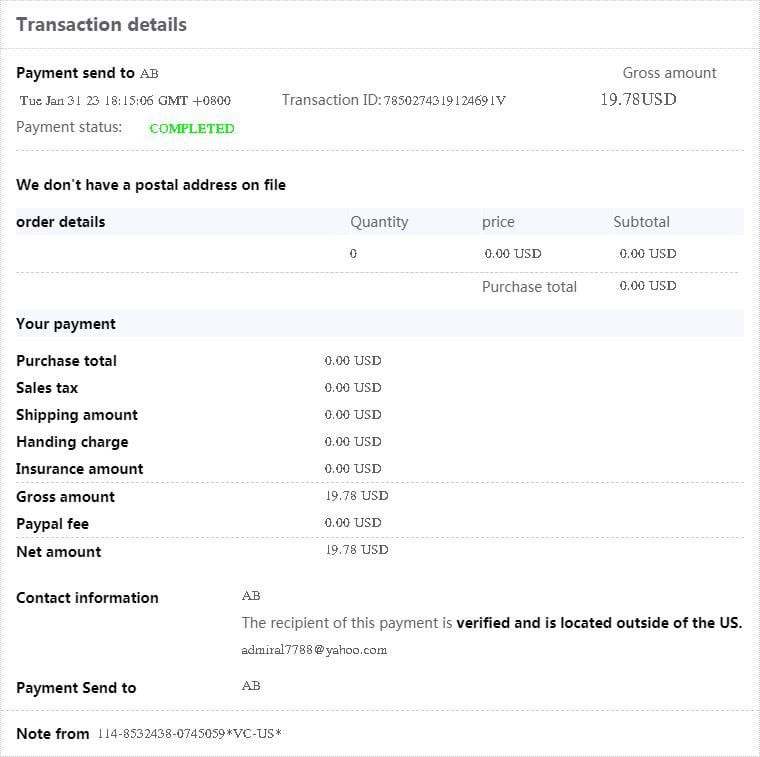
Task: Click the Transaction ID number
Action: click(x=445, y=101)
